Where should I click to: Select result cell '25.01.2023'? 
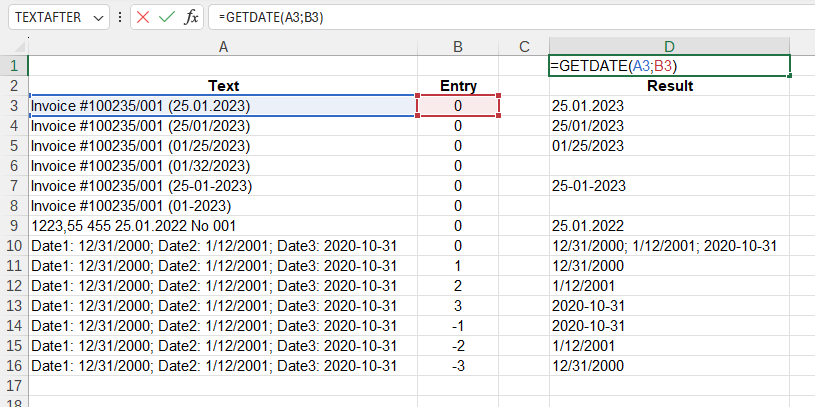[669, 106]
